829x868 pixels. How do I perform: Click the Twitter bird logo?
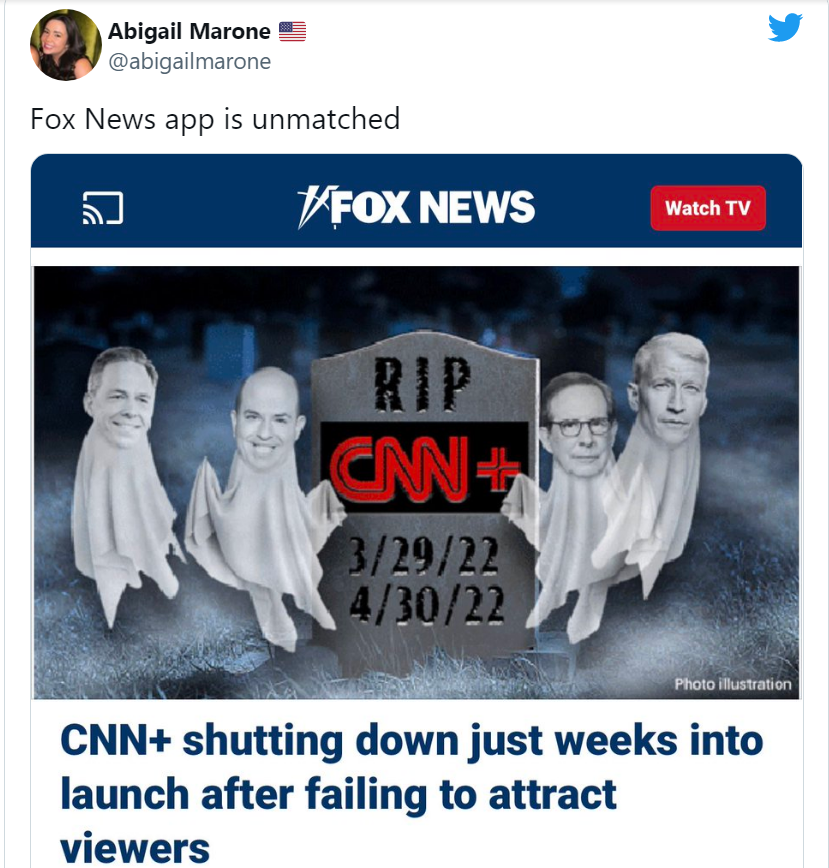pos(785,27)
